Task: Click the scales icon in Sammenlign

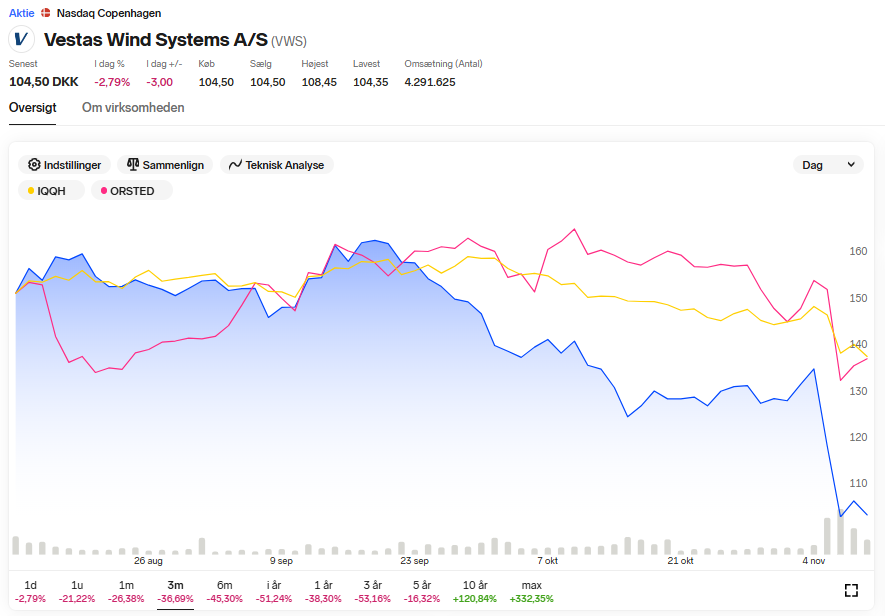Action: click(x=133, y=164)
